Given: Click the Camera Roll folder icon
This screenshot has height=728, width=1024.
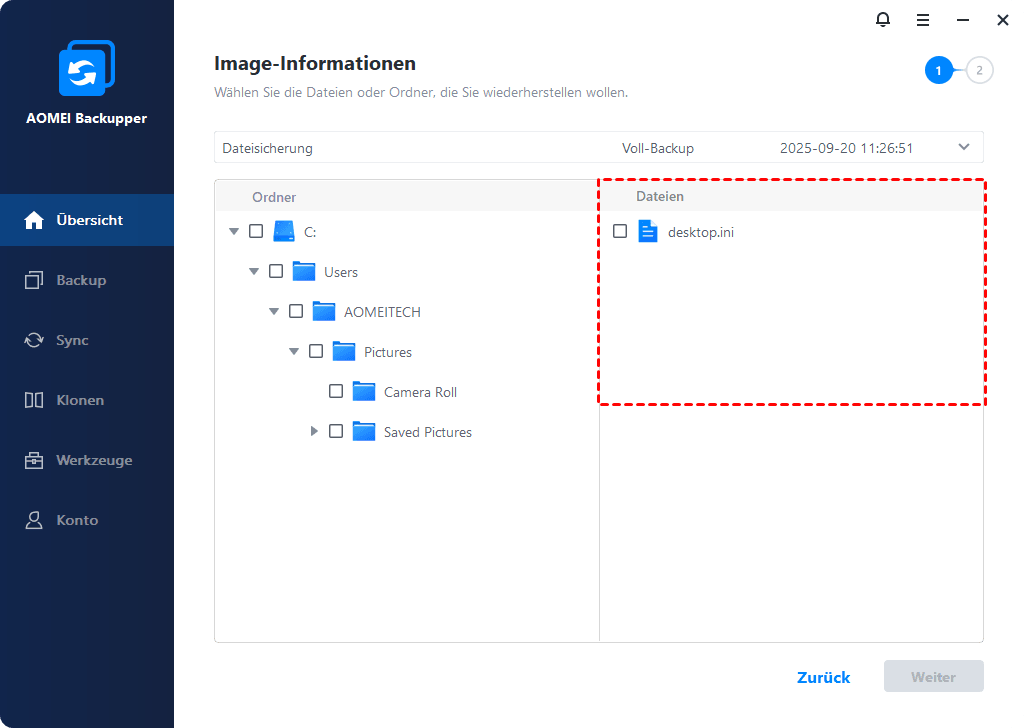Looking at the screenshot, I should [364, 392].
